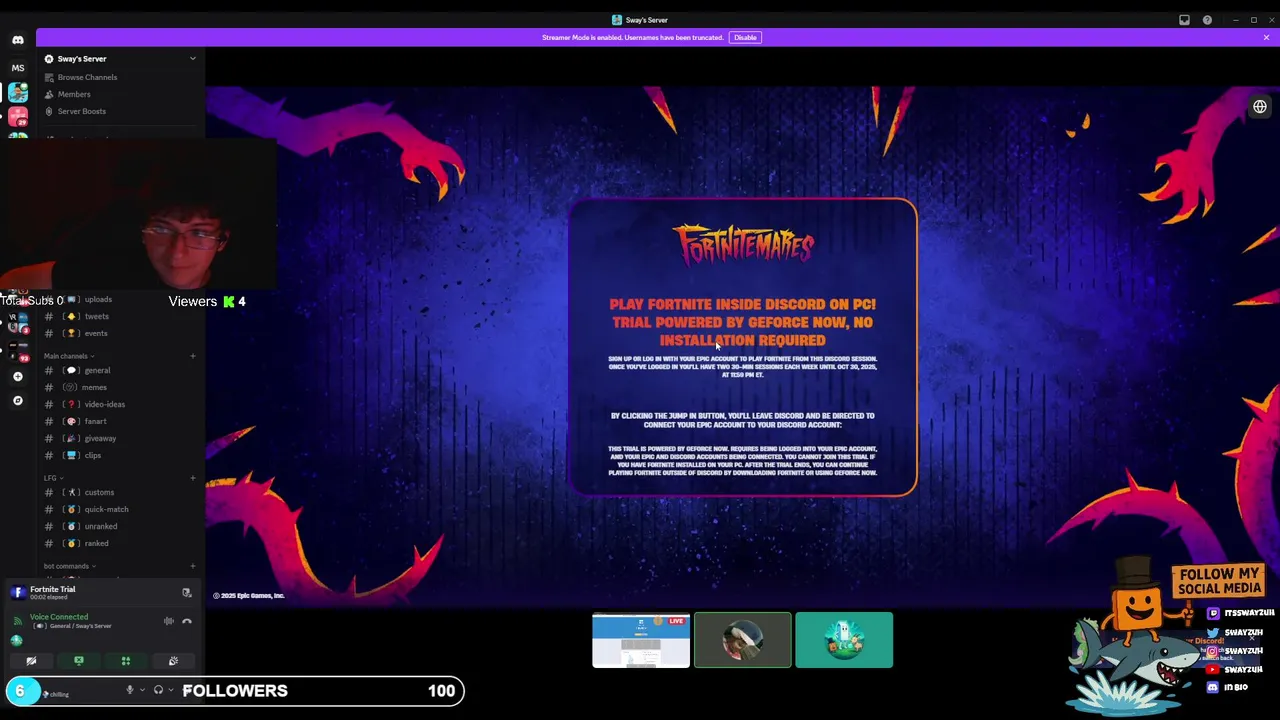Add a channel to Main channels

[193, 356]
